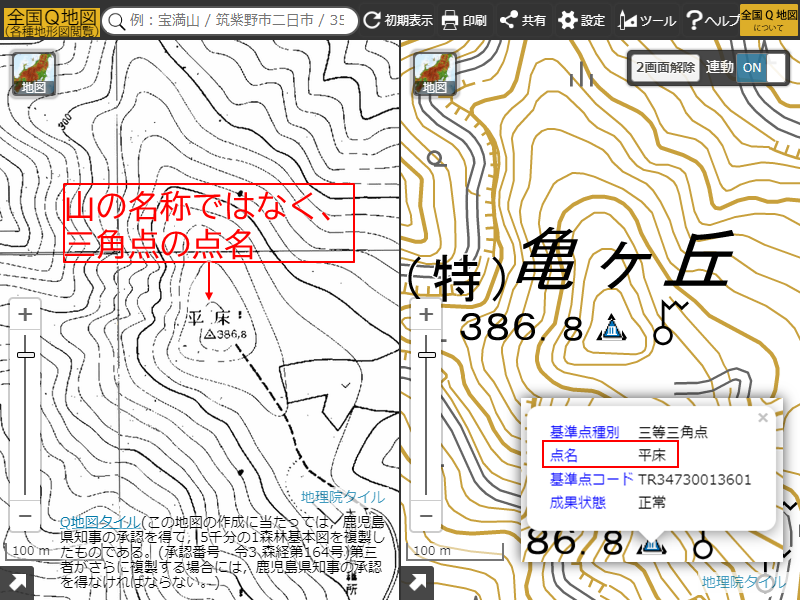Open the 地図 overview thumbnail on right panel

[x=436, y=75]
